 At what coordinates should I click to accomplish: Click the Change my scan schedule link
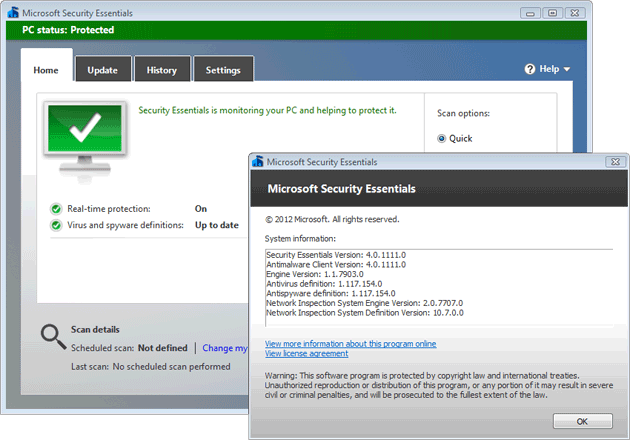click(x=225, y=348)
